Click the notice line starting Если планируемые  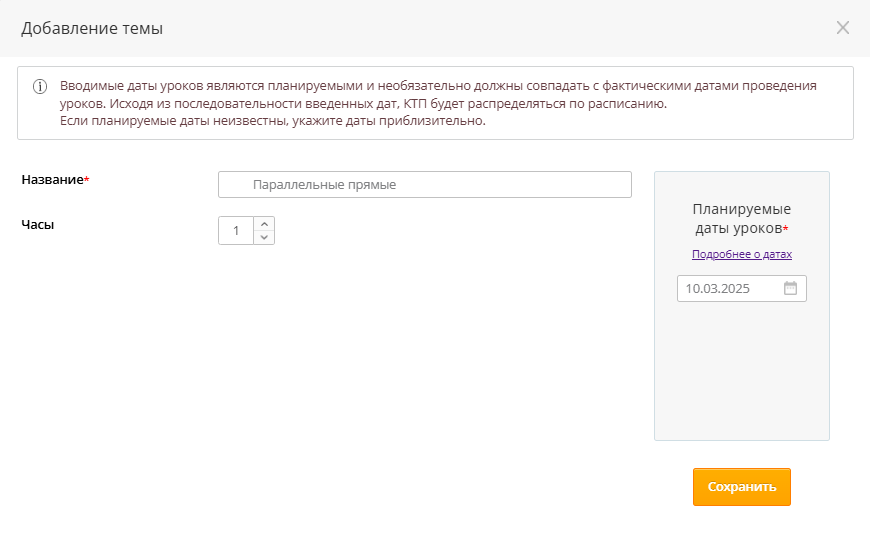pos(272,121)
